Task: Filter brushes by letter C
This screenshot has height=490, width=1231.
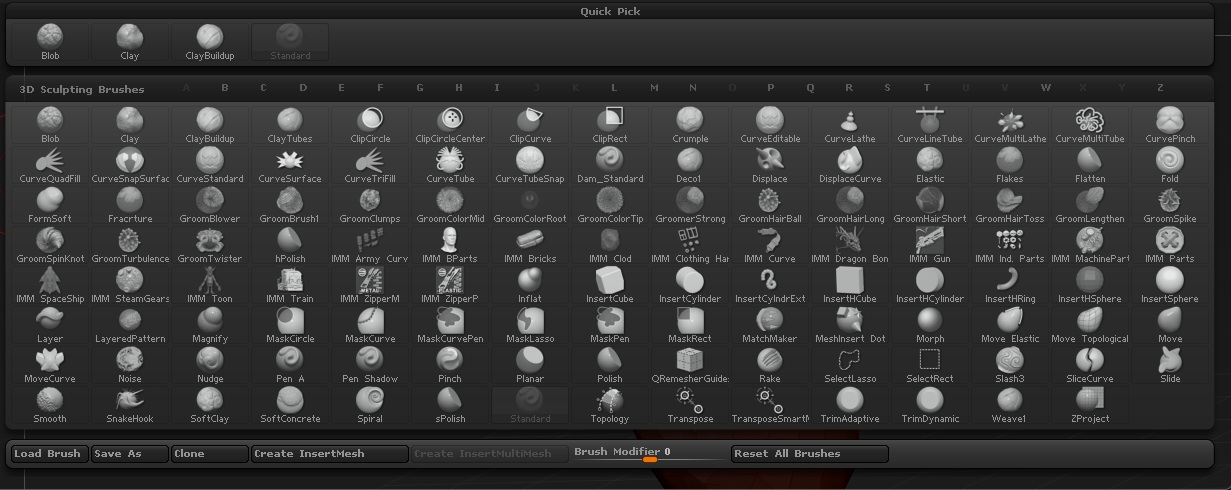Action: (x=264, y=89)
